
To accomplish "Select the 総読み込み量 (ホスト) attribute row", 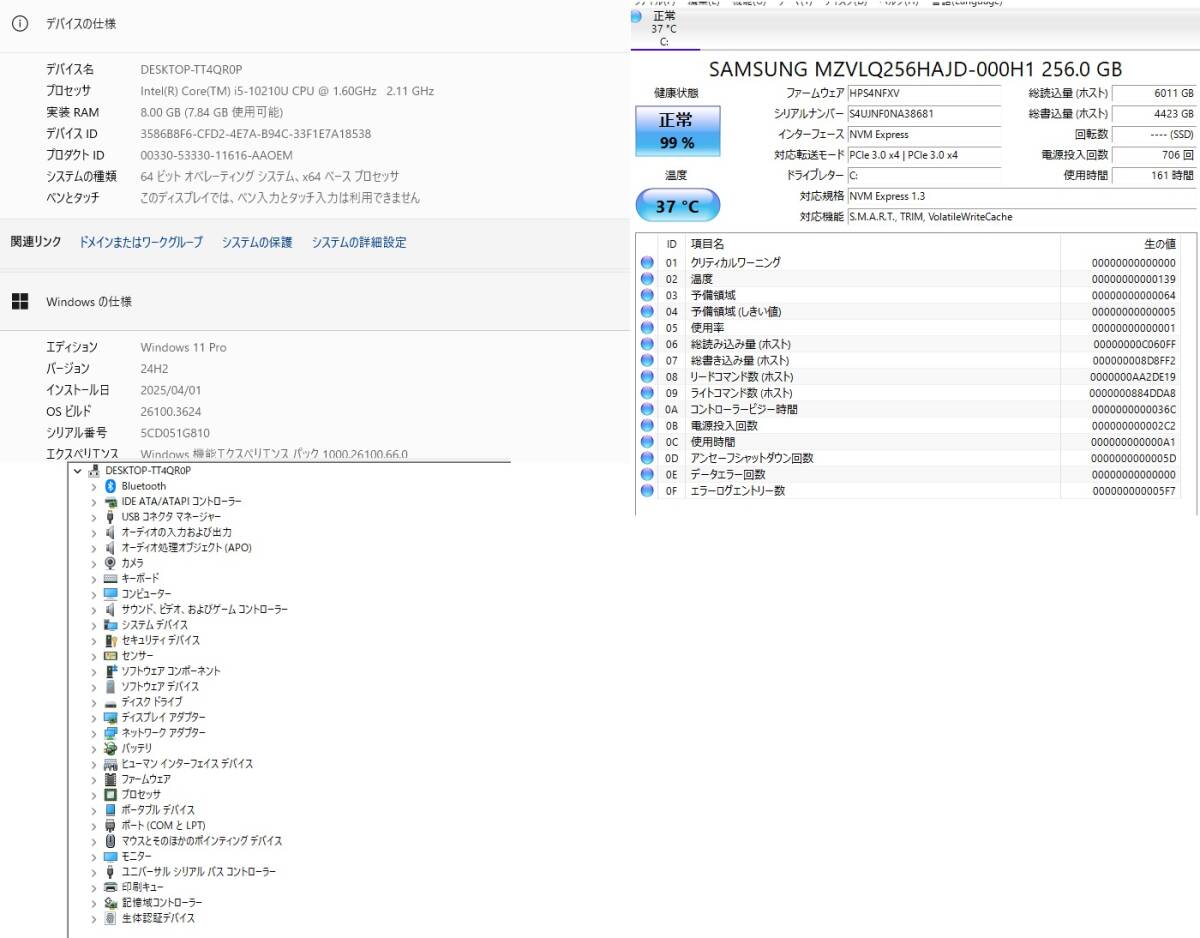I will pyautogui.click(x=909, y=344).
